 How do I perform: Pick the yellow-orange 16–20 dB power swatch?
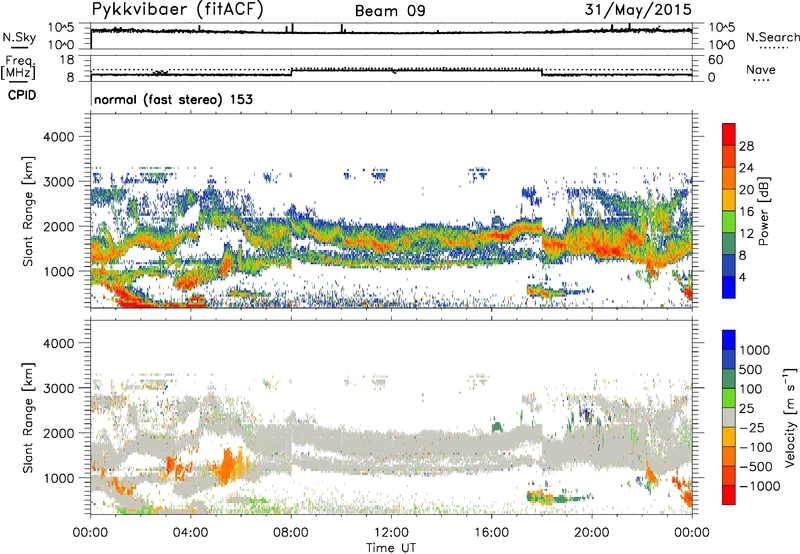(x=729, y=199)
